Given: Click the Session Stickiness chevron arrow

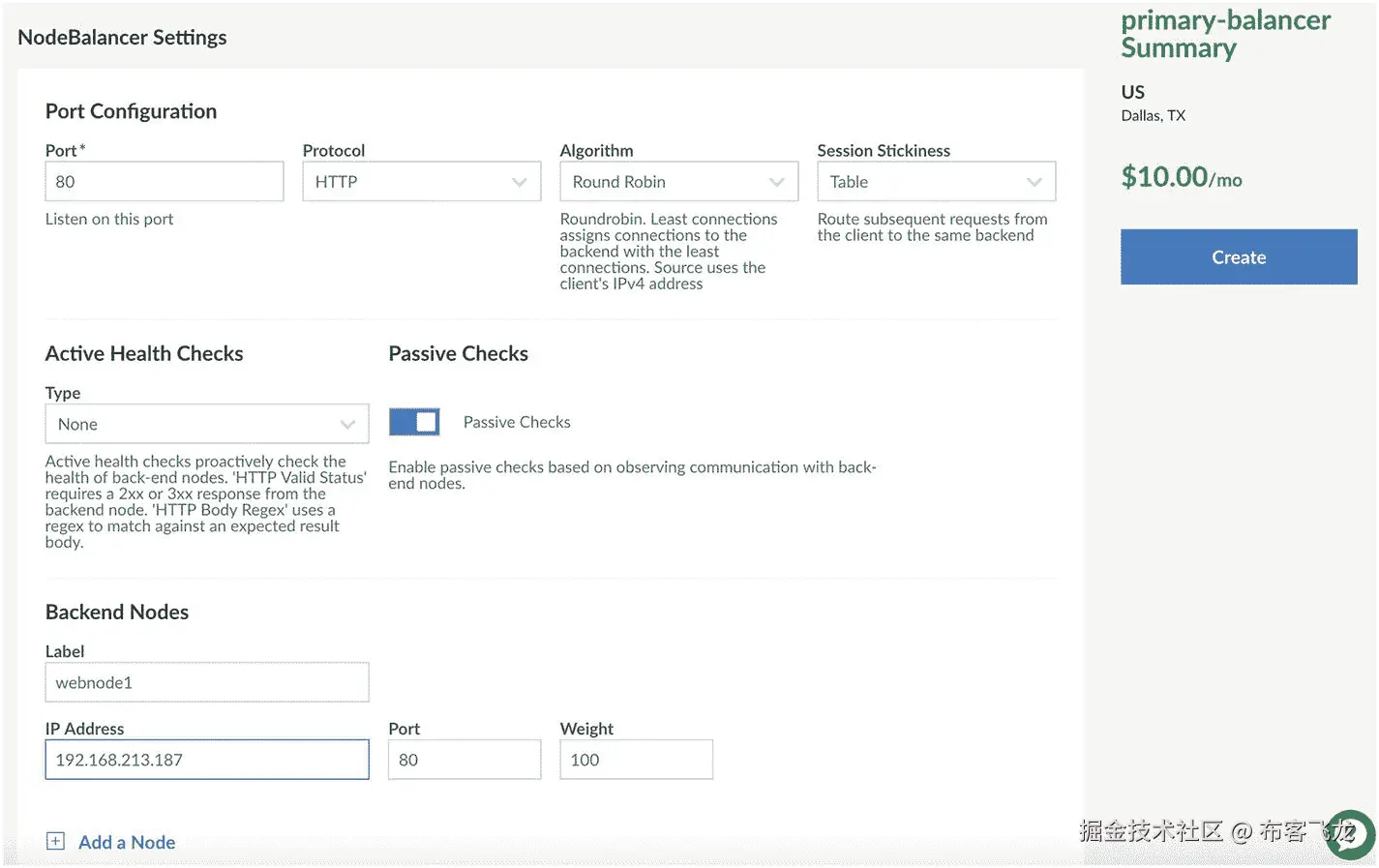Looking at the screenshot, I should pos(1034,182).
